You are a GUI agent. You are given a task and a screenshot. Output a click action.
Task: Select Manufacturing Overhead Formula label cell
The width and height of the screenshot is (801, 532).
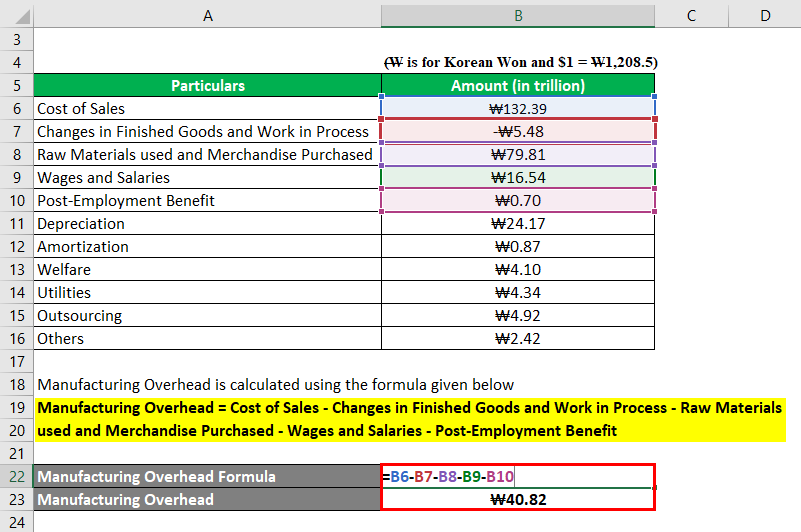tap(207, 476)
